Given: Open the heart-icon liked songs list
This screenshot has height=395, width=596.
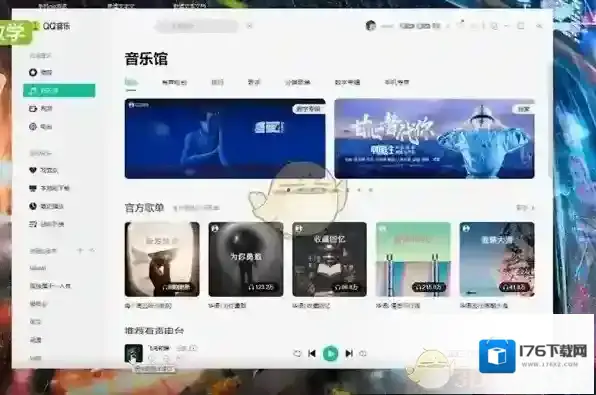Looking at the screenshot, I should [x=44, y=170].
